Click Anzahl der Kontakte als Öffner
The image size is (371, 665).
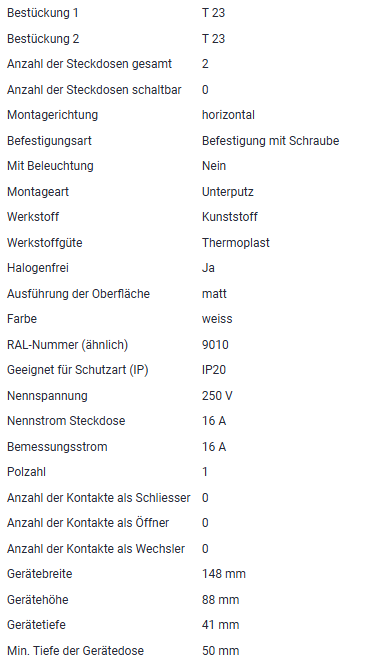pos(88,523)
